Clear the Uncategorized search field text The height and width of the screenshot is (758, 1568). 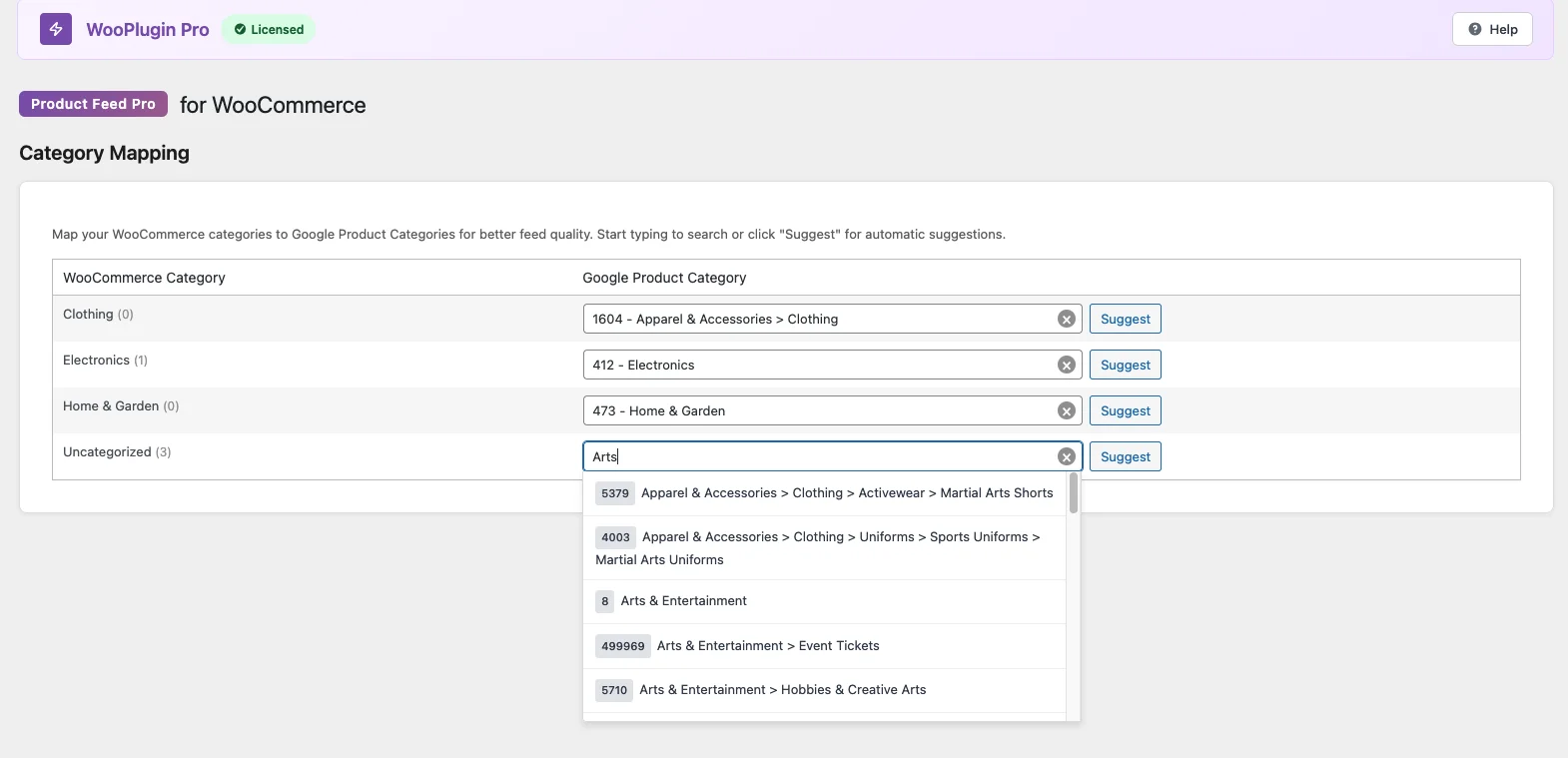1067,456
